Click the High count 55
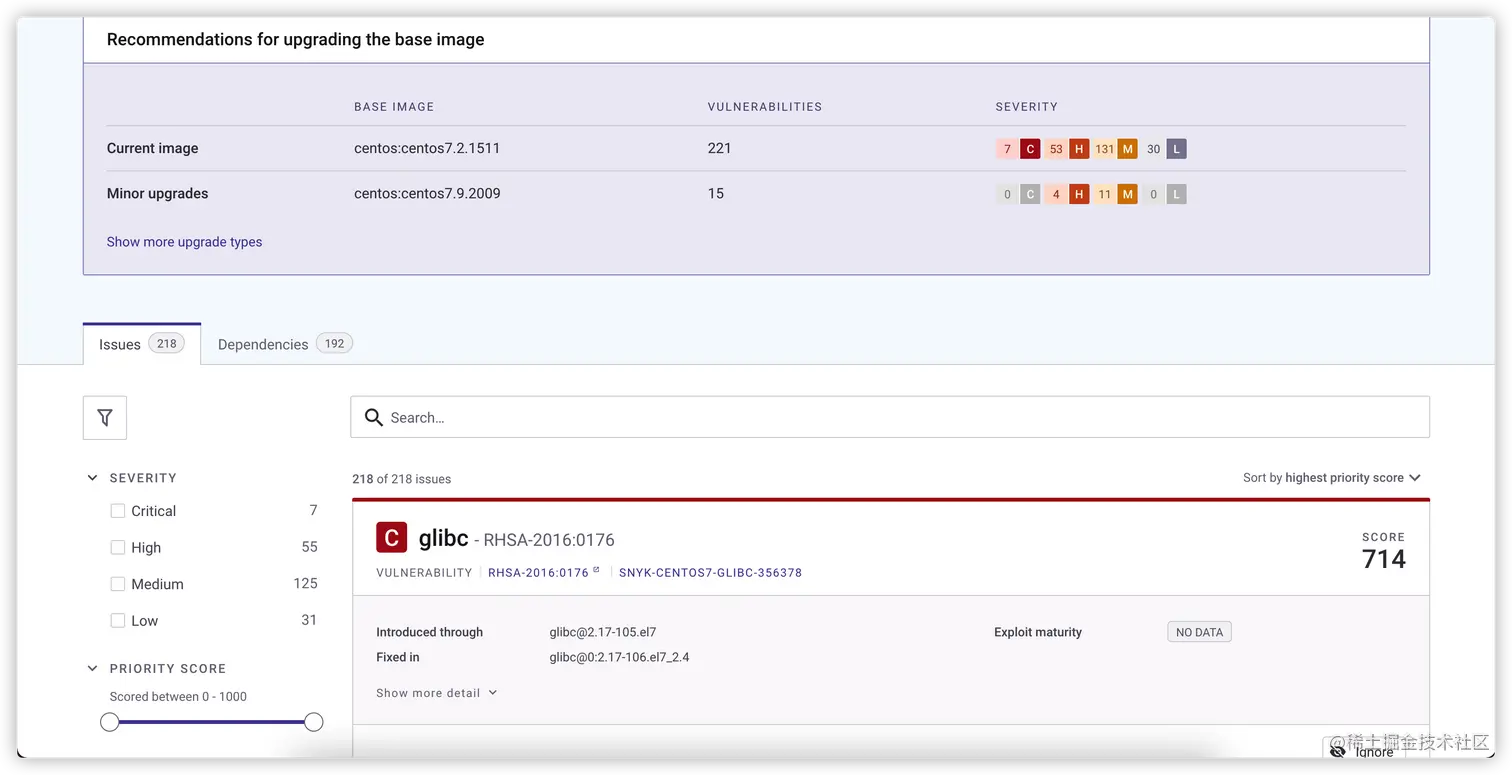This screenshot has width=1512, height=775. coord(310,547)
